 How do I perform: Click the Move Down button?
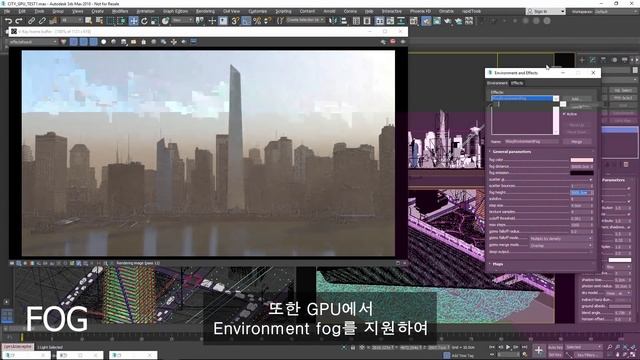[x=577, y=132]
